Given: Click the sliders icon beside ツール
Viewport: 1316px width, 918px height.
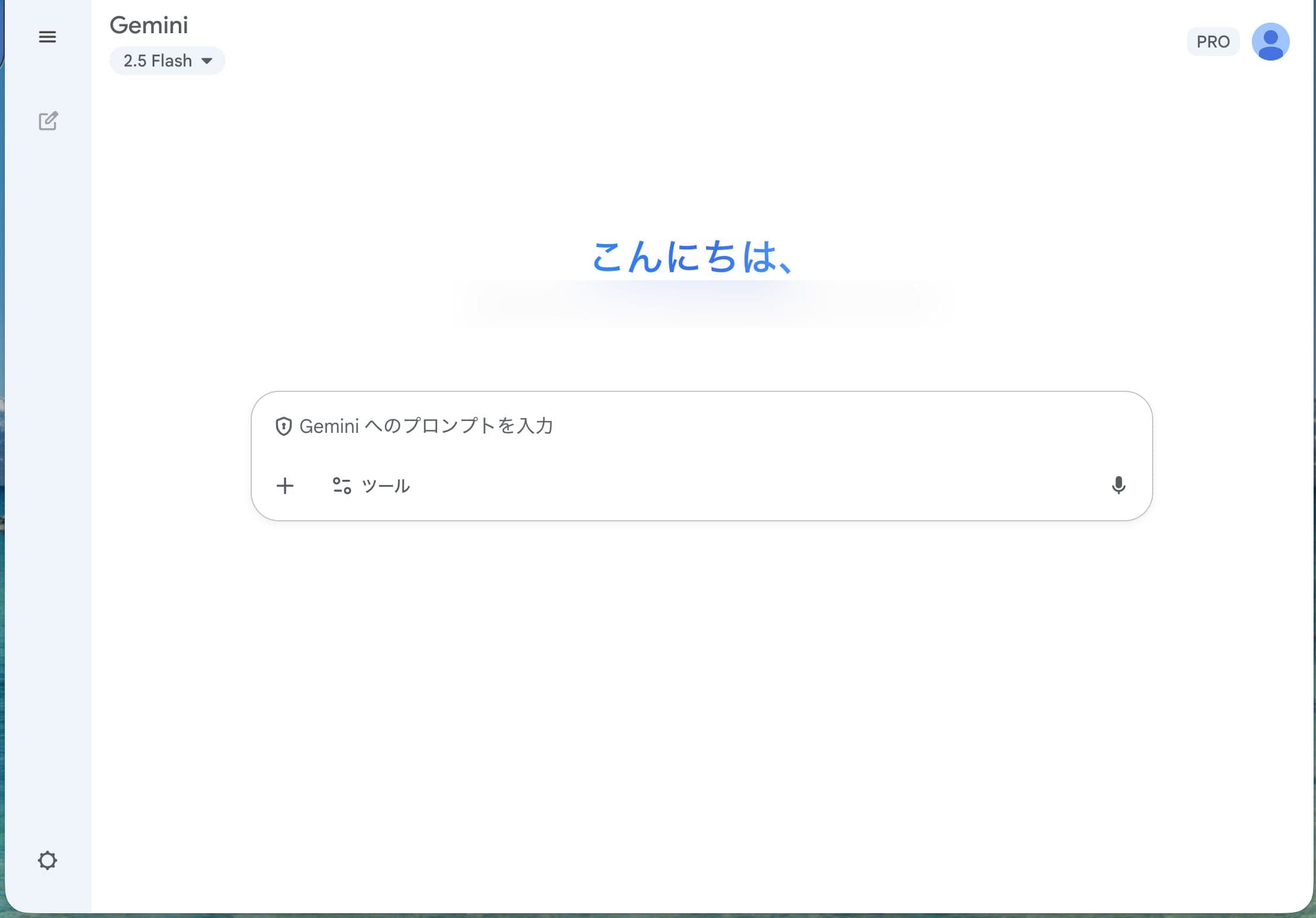Looking at the screenshot, I should (341, 486).
